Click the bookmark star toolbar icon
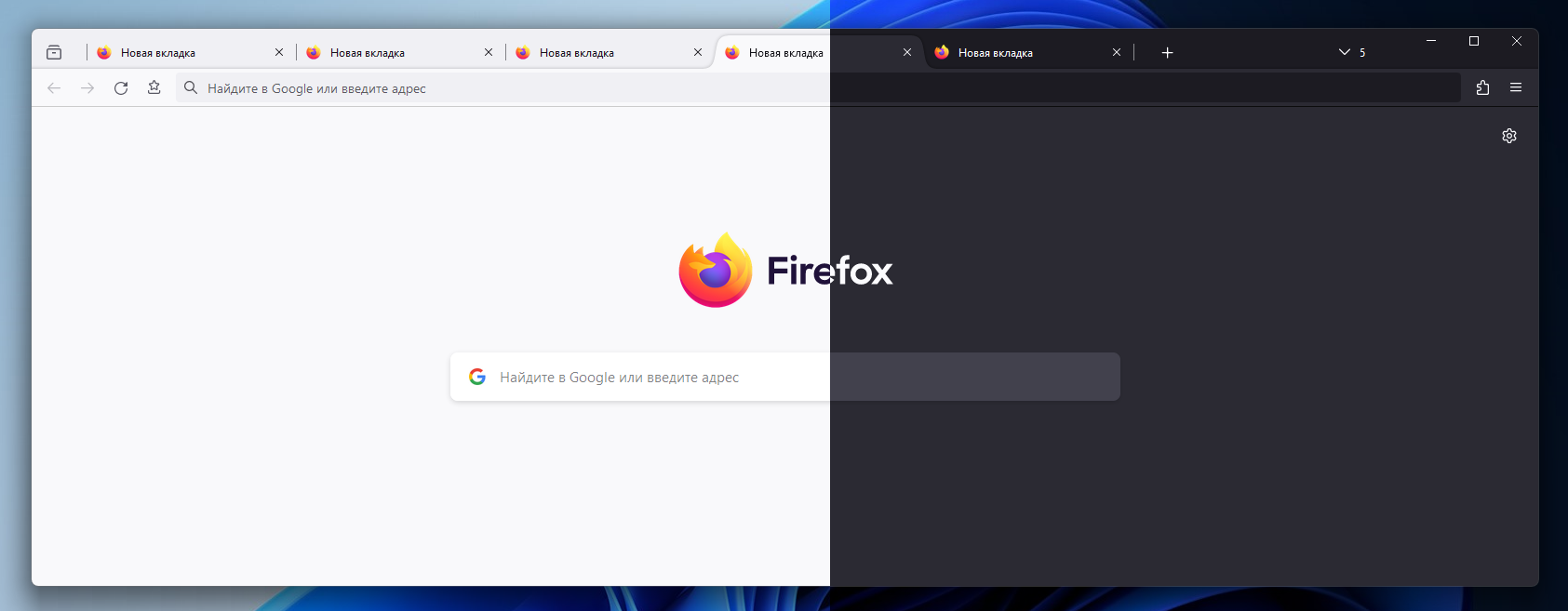The width and height of the screenshot is (1568, 611). click(154, 87)
